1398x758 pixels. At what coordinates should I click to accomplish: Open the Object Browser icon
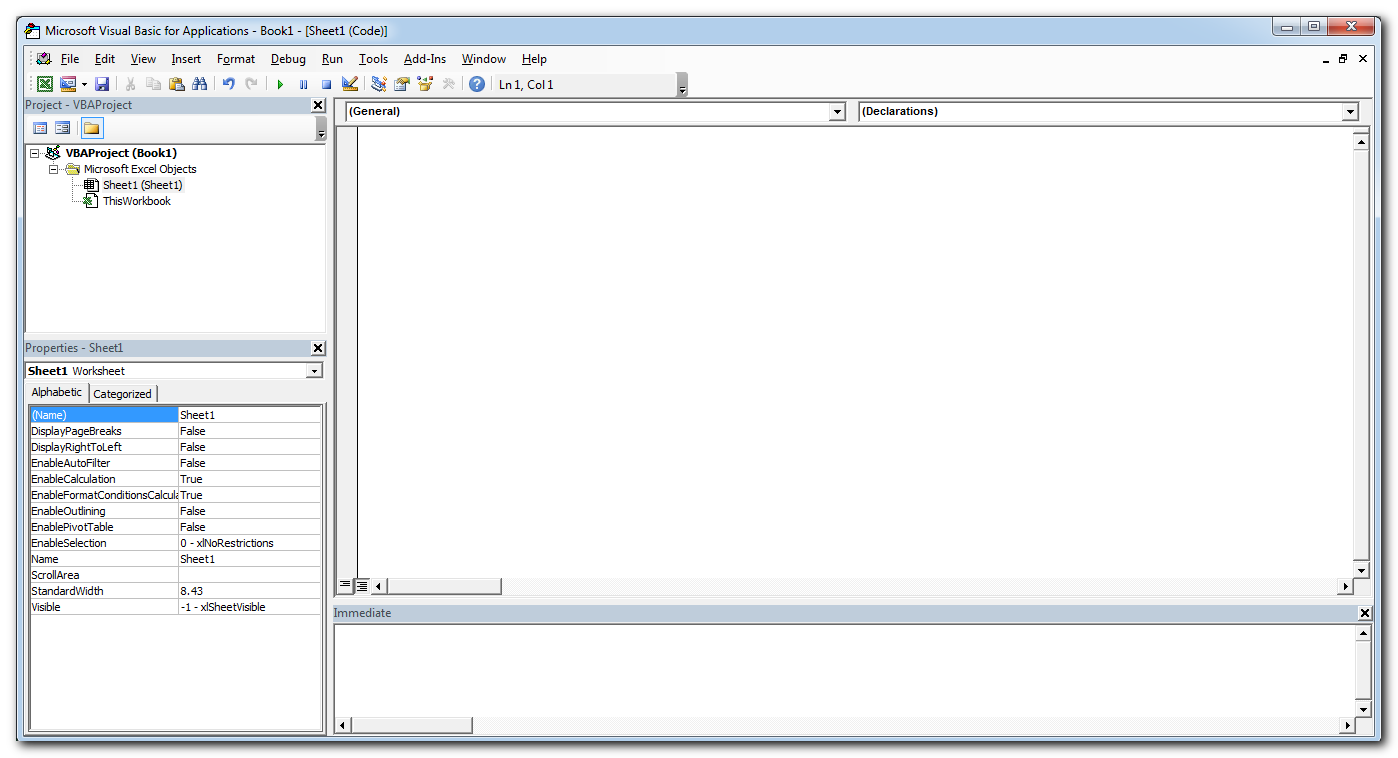click(x=425, y=85)
